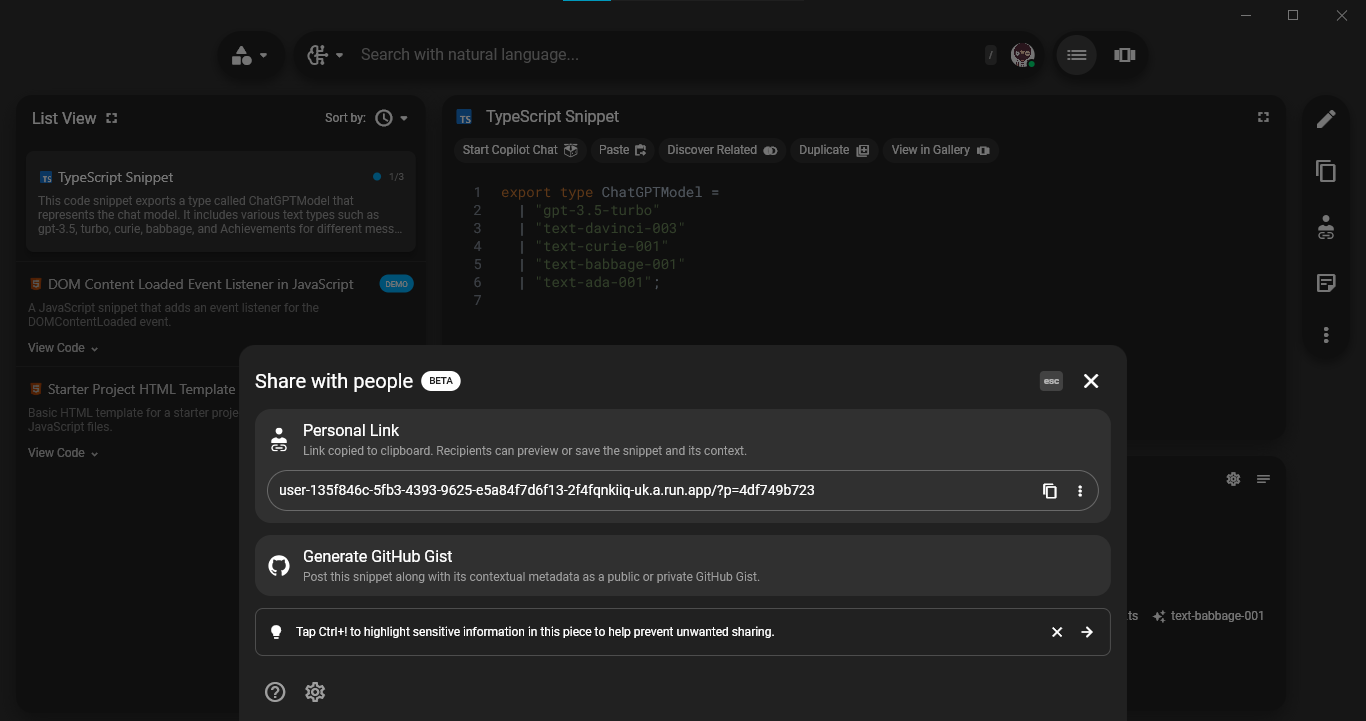Select the TypeScript Snippet list item

[220, 201]
